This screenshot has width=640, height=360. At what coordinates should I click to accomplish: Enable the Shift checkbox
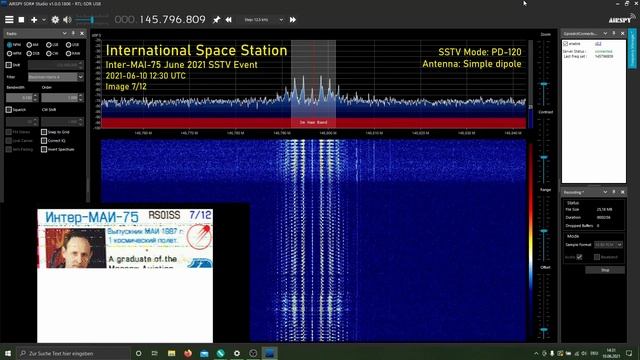click(x=9, y=65)
